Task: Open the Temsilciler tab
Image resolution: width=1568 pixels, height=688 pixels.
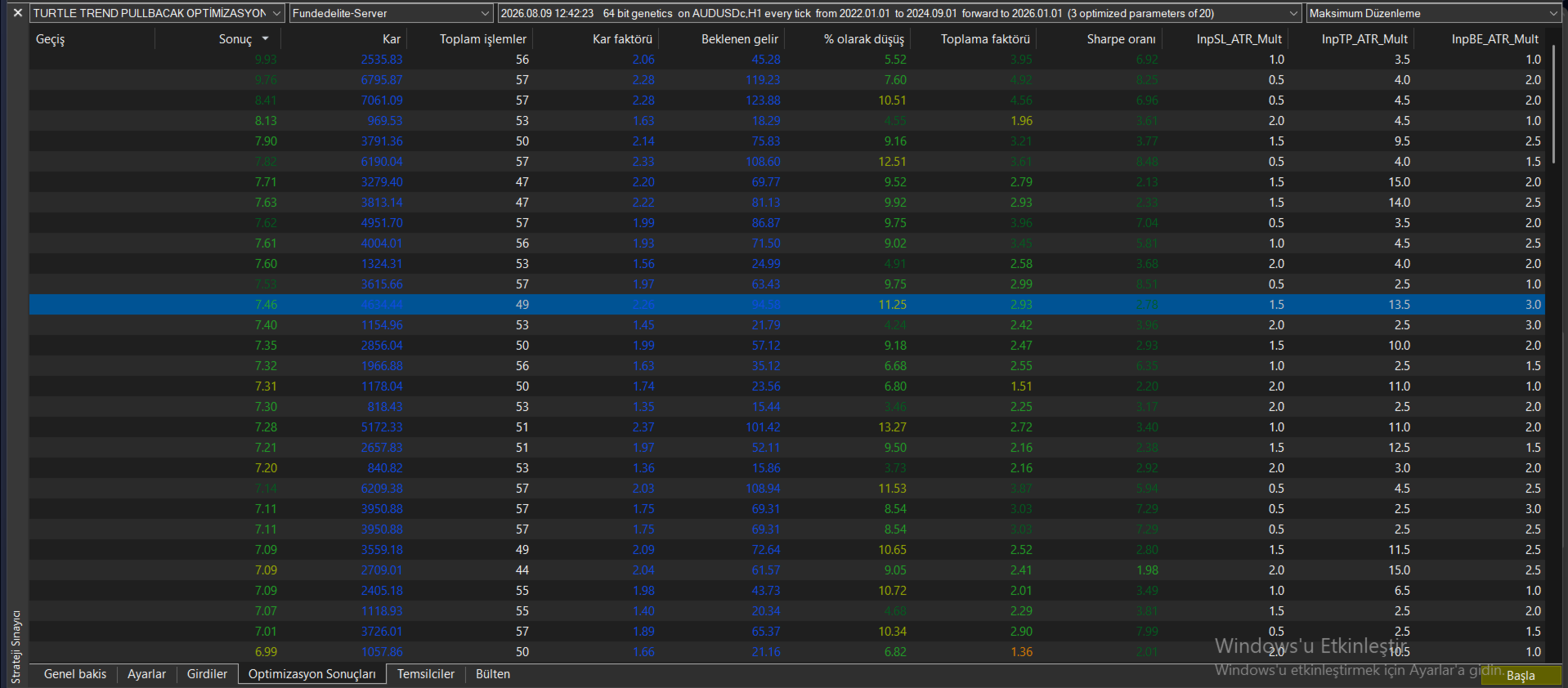Action: (x=426, y=674)
